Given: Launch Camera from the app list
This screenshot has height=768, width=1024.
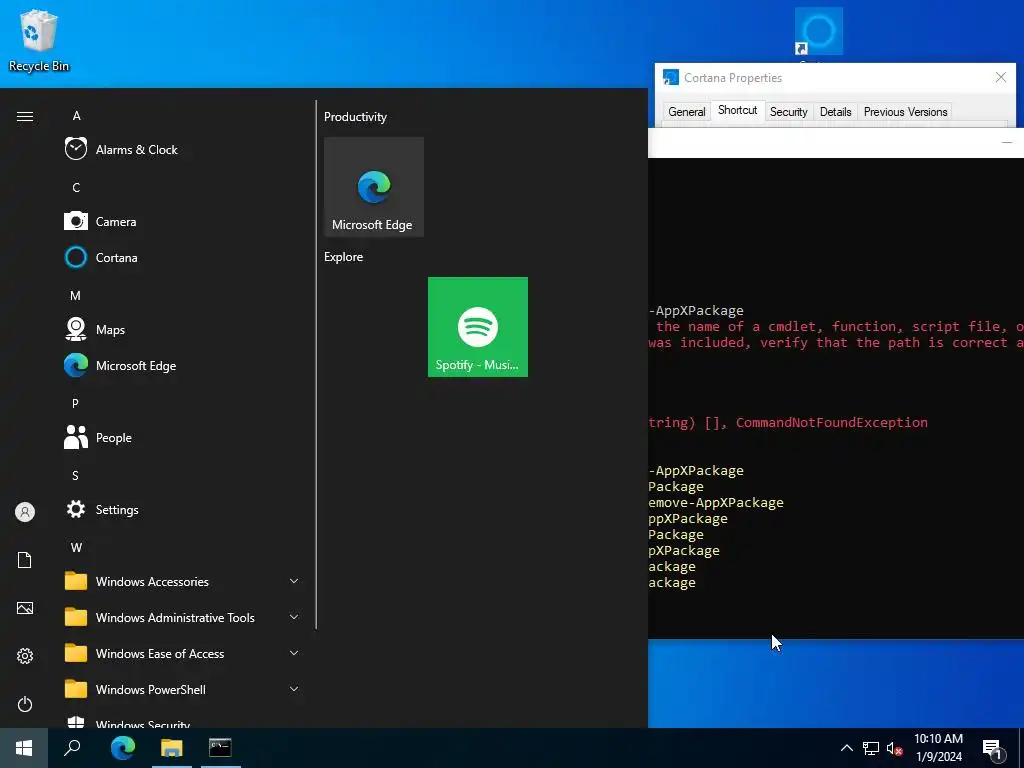Looking at the screenshot, I should 183,221.
